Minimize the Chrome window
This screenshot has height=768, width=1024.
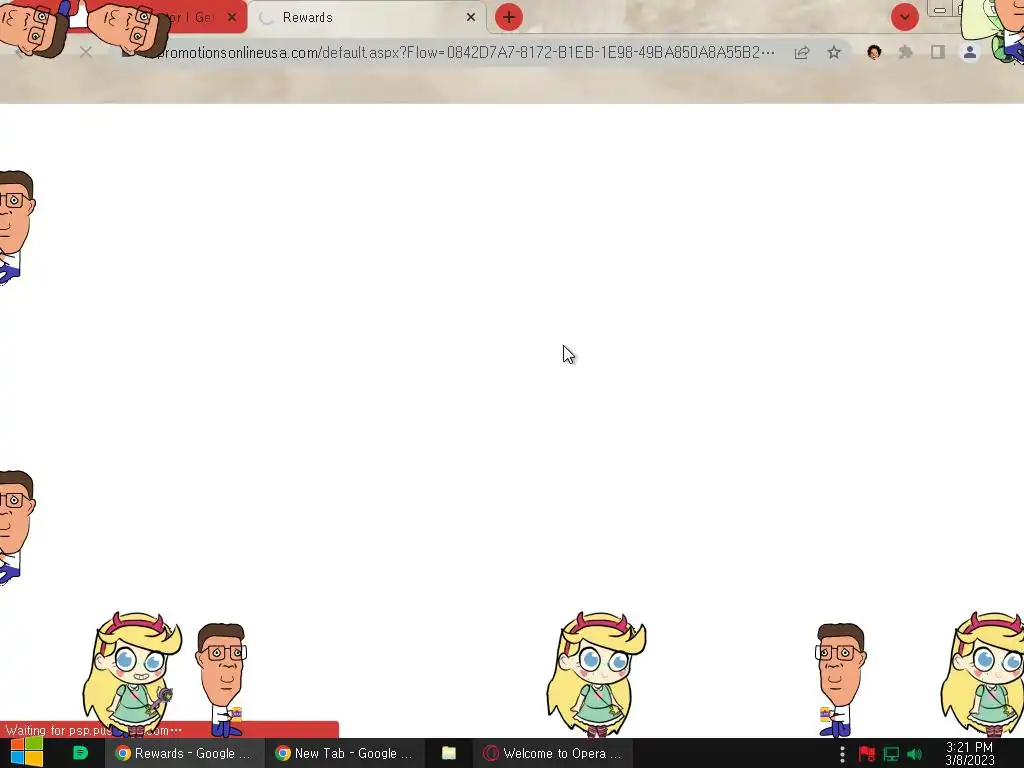click(x=940, y=10)
